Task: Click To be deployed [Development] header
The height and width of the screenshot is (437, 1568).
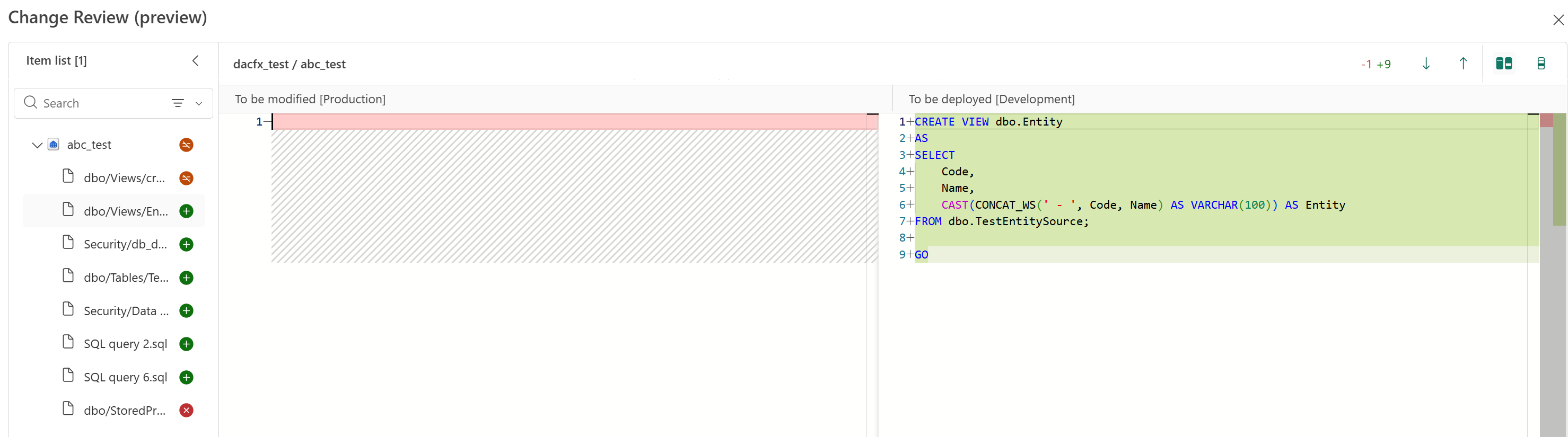Action: [992, 99]
